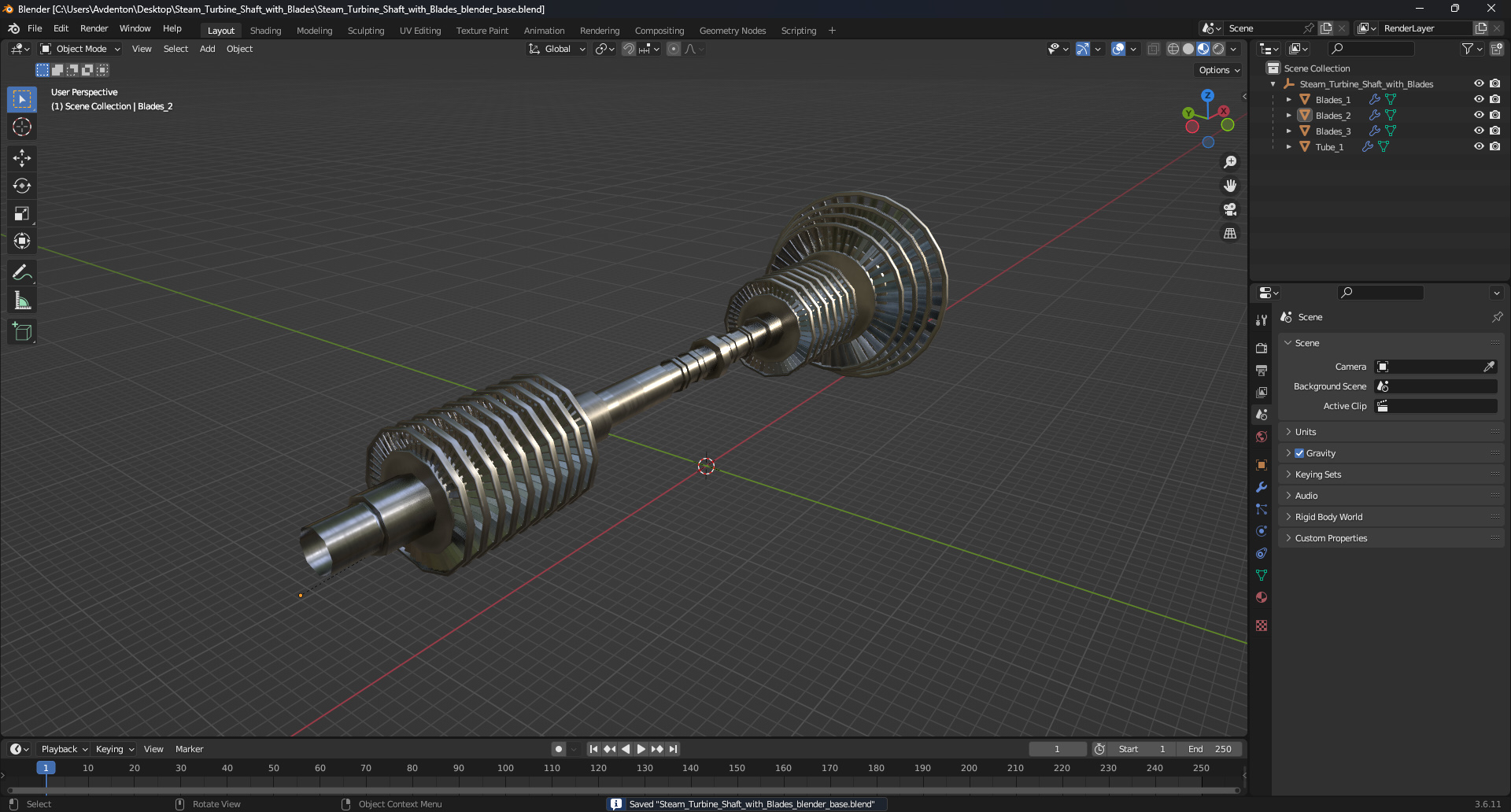Hide Tube_1 in viewport

coord(1479,146)
